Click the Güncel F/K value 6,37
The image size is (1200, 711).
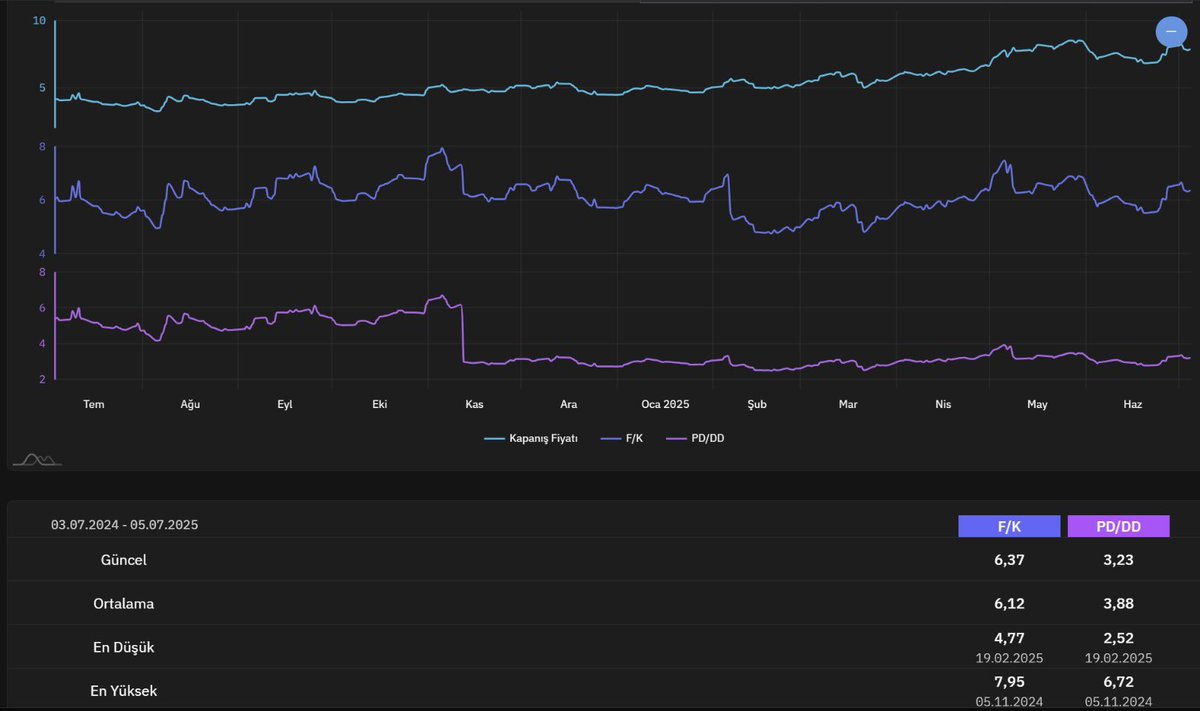pyautogui.click(x=1009, y=560)
